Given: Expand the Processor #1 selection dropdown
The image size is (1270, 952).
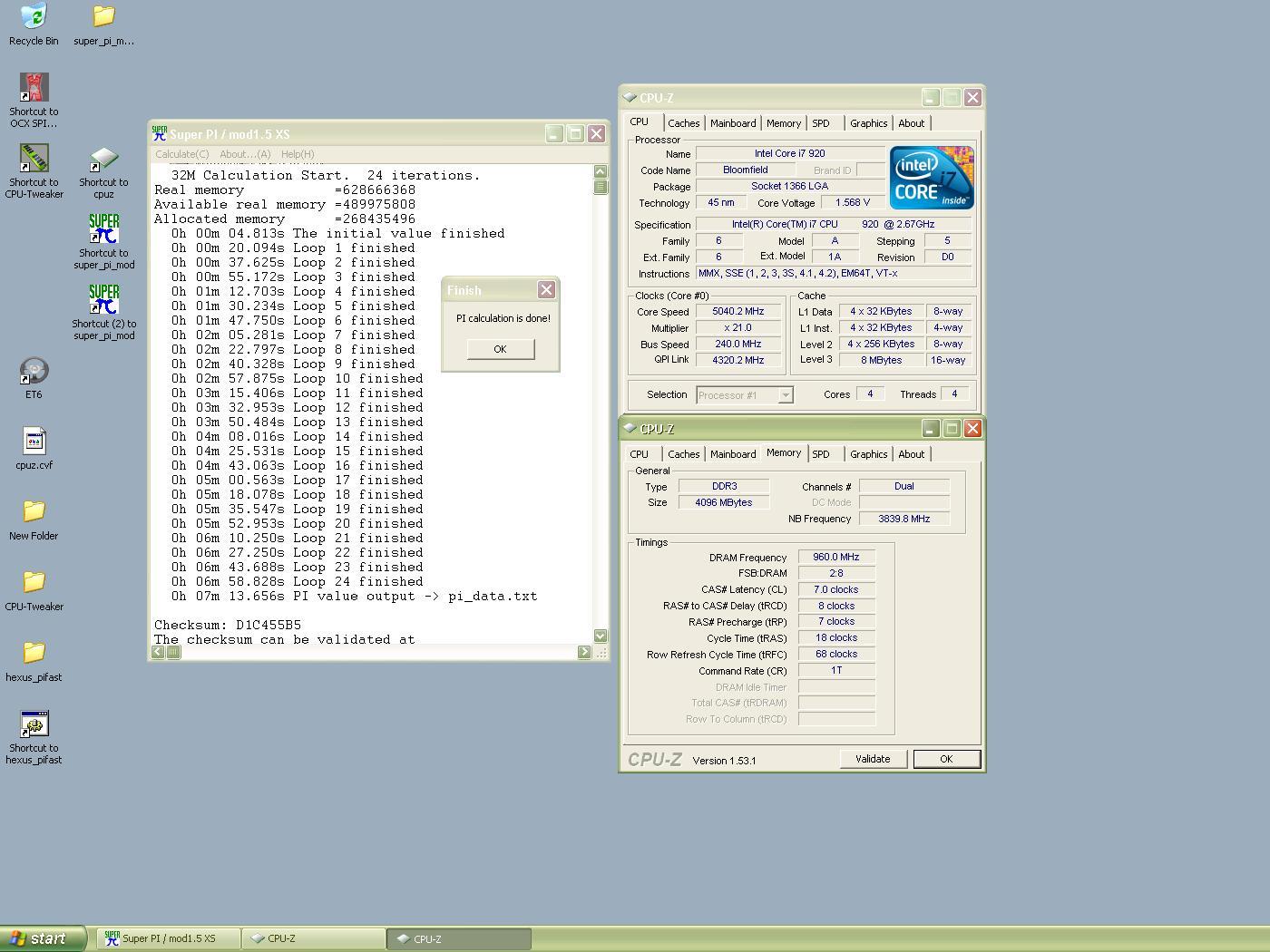Looking at the screenshot, I should pos(786,395).
